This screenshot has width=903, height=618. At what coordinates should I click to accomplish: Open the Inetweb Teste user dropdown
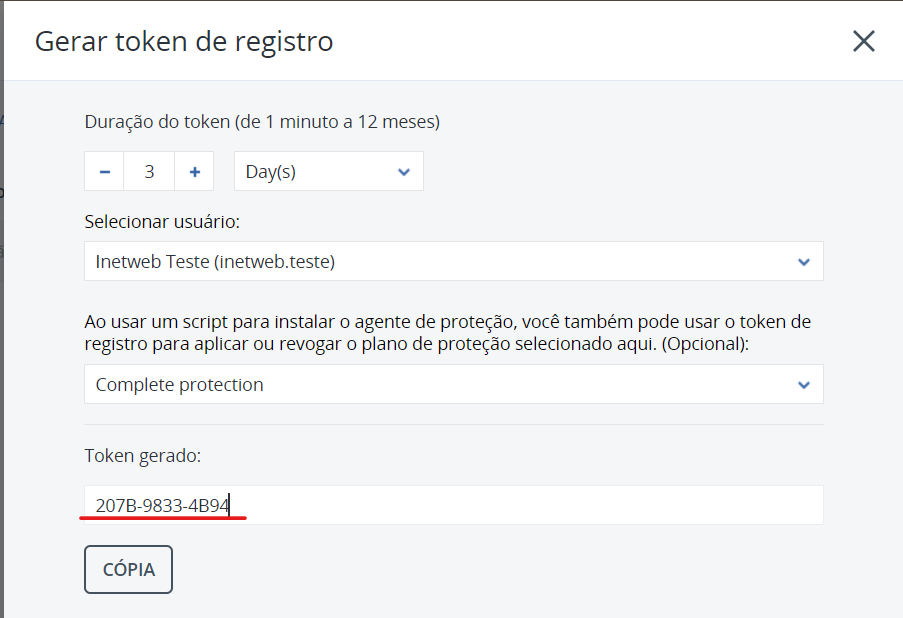(x=454, y=261)
